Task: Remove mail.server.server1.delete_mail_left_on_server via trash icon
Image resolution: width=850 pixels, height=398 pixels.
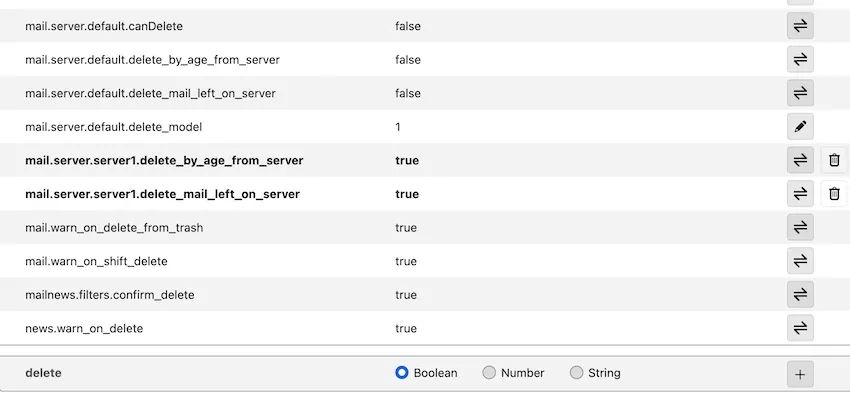Action: pyautogui.click(x=834, y=194)
